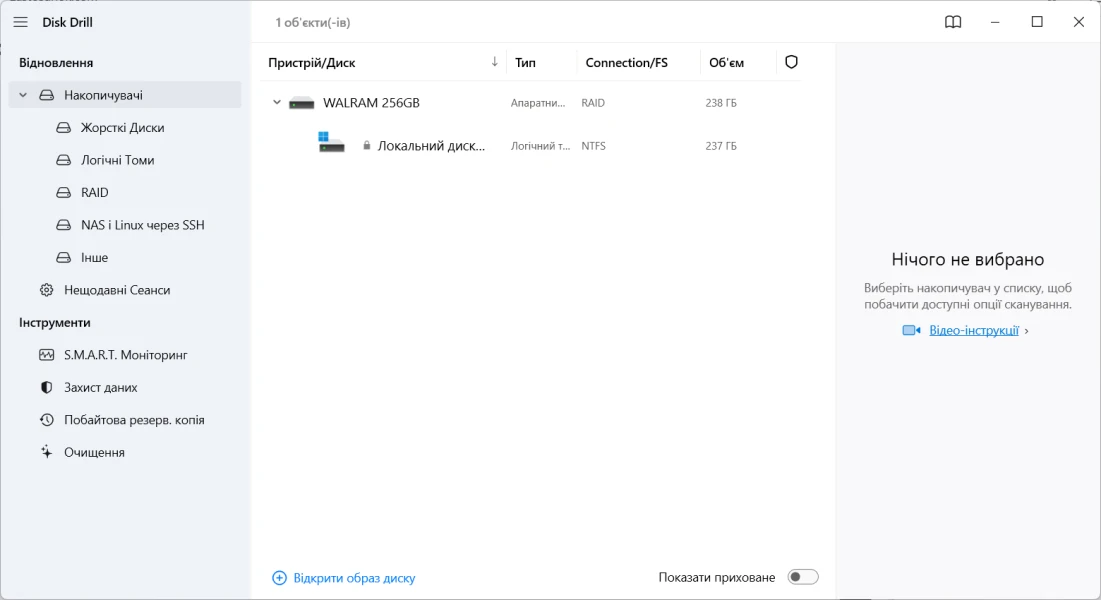
Task: Minimize the Disk Drill window
Action: (995, 22)
